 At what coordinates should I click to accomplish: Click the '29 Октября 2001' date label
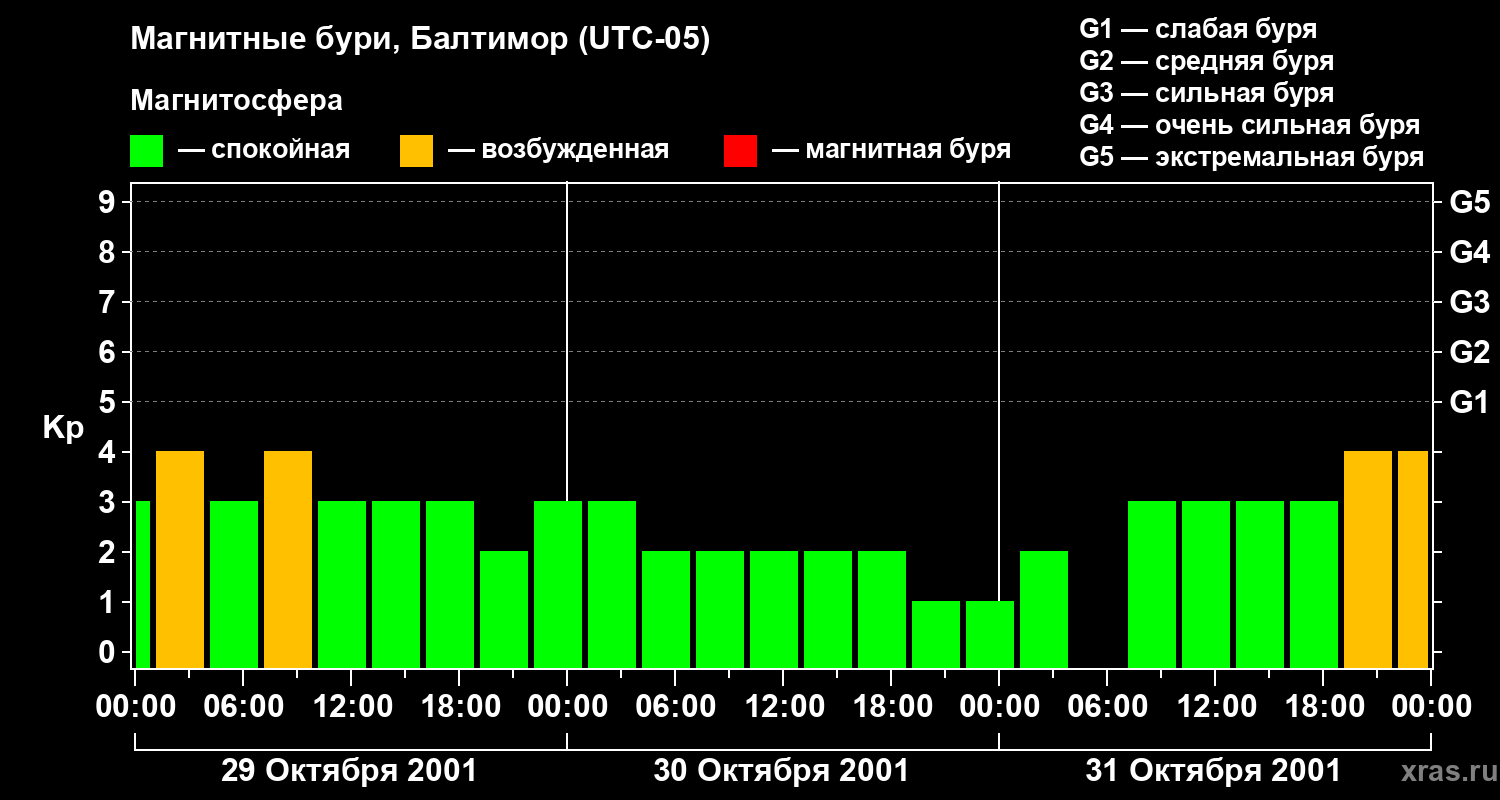(349, 771)
